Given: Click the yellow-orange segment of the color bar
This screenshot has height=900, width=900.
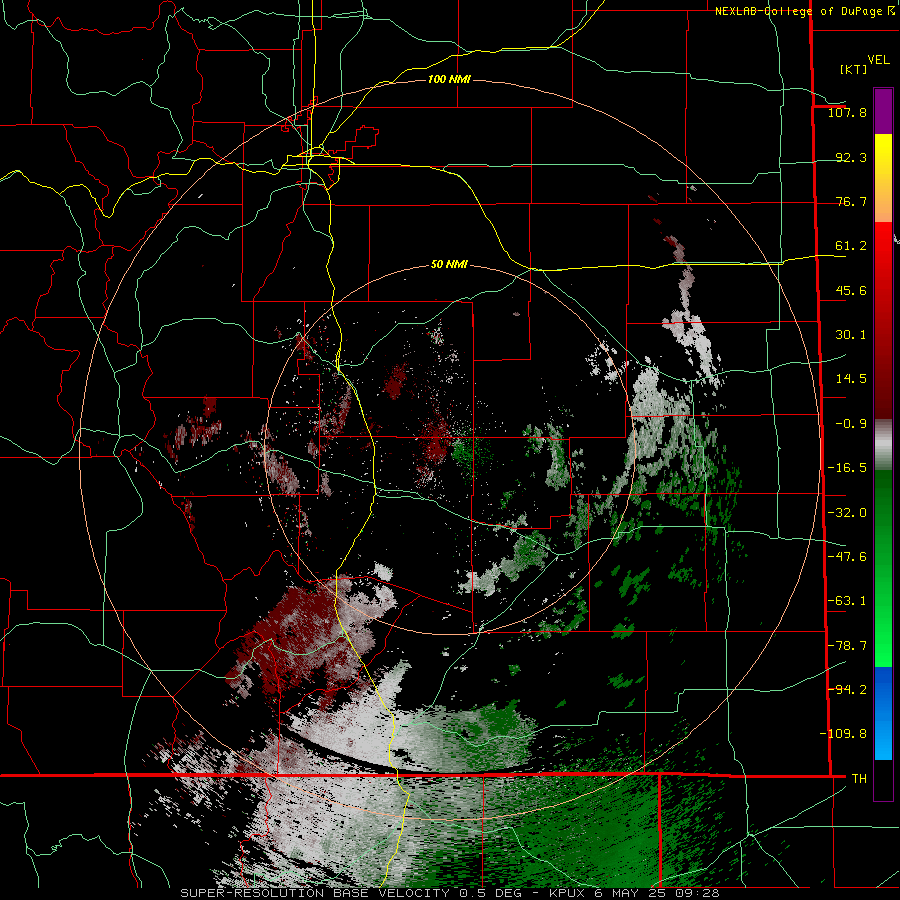Looking at the screenshot, I should click(x=883, y=178).
